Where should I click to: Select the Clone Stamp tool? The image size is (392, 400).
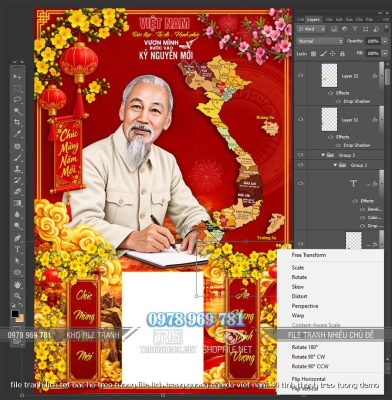point(17,169)
